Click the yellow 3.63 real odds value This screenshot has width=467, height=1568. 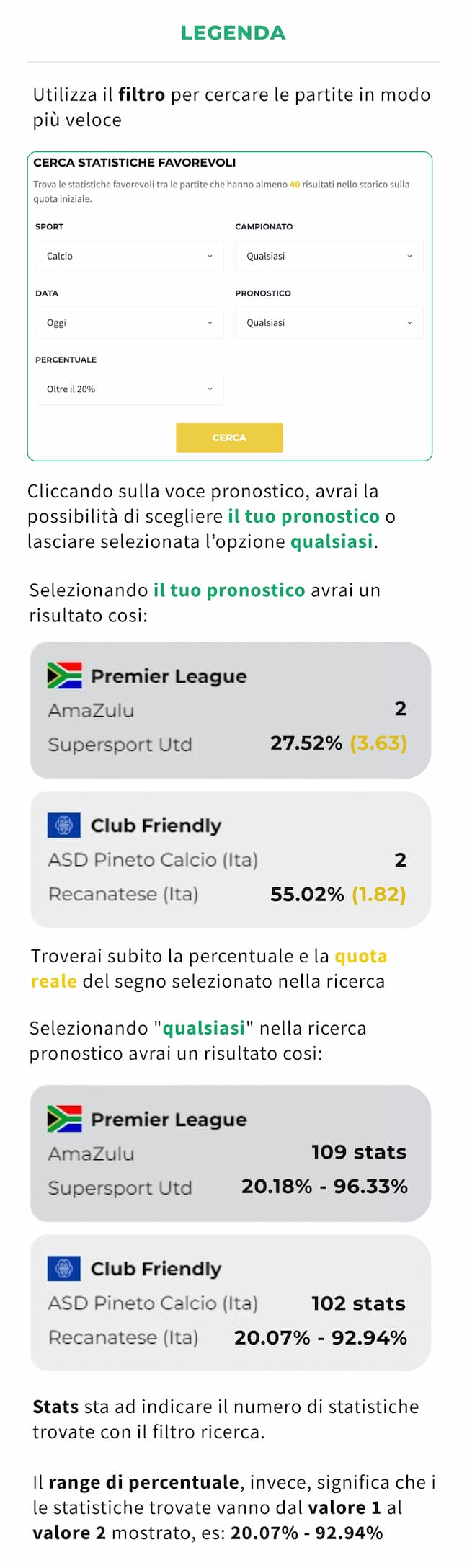(378, 743)
